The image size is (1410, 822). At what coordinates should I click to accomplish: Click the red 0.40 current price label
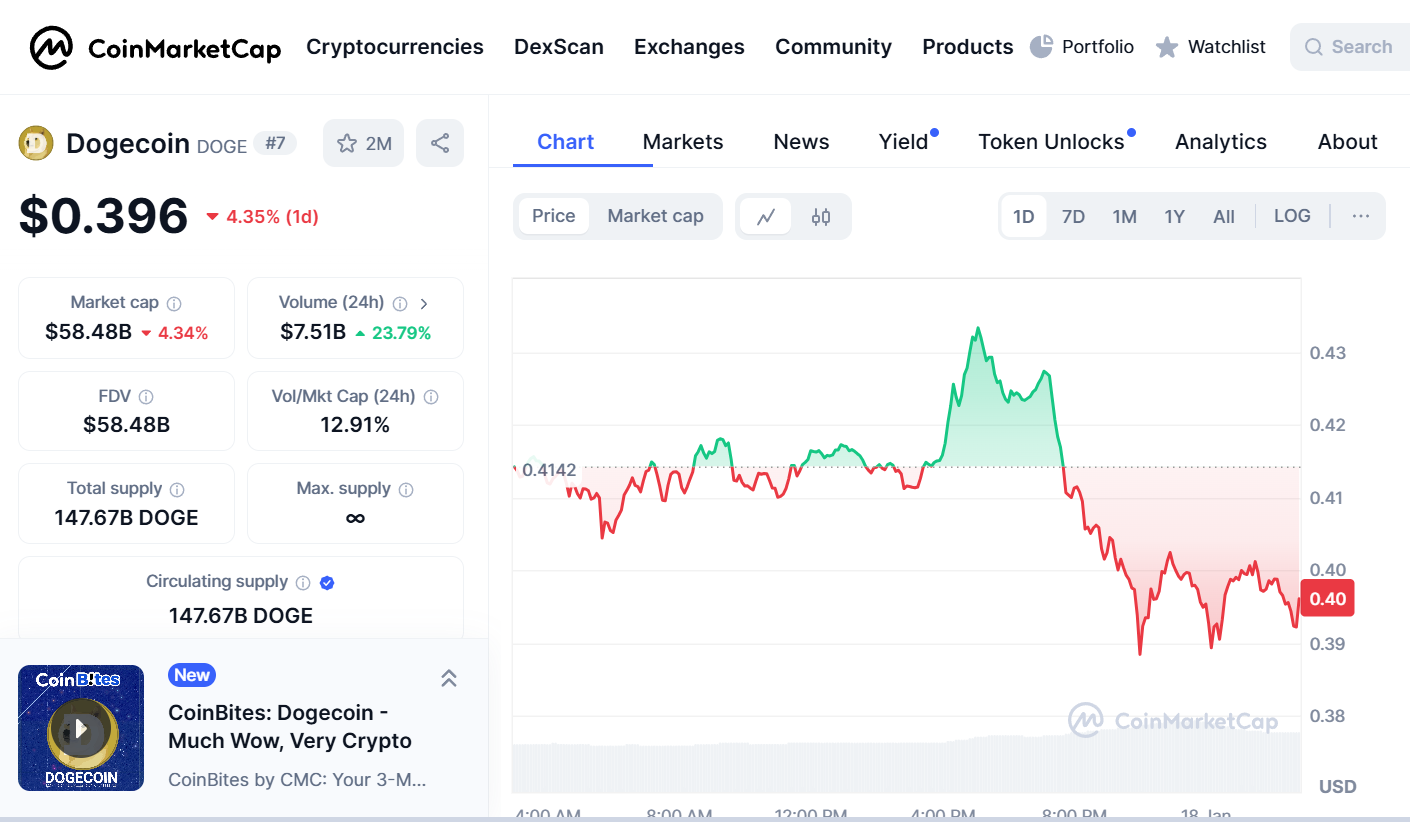tap(1327, 599)
